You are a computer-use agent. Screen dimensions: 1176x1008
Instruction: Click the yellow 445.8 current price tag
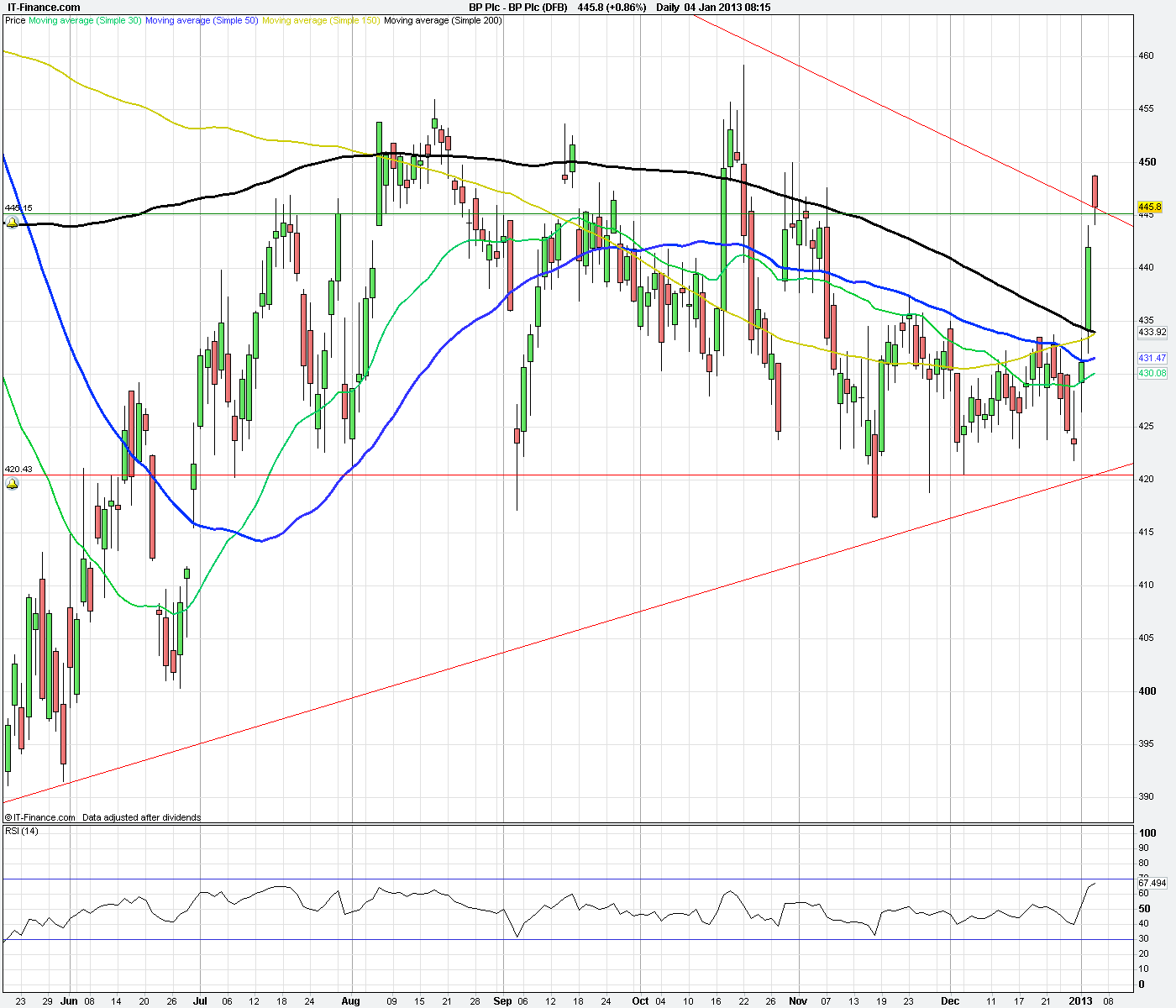point(1150,207)
